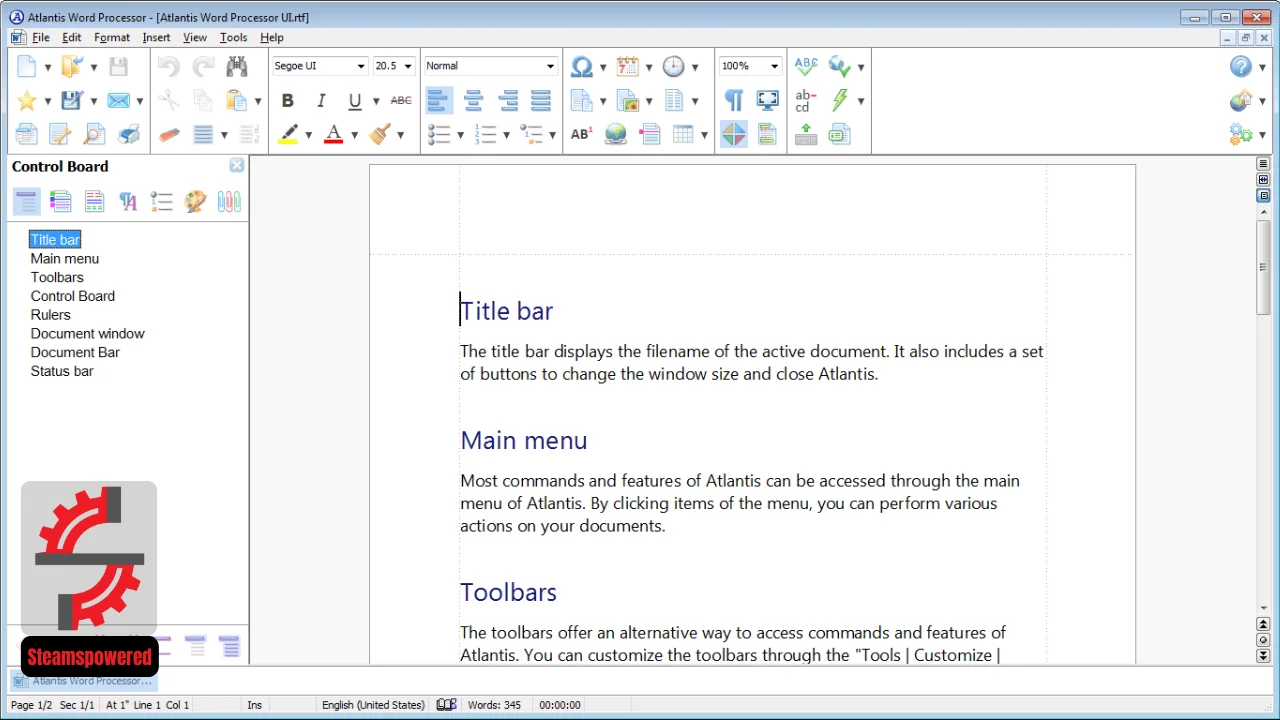
Task: Click the AB footnote icon
Action: click(581, 134)
